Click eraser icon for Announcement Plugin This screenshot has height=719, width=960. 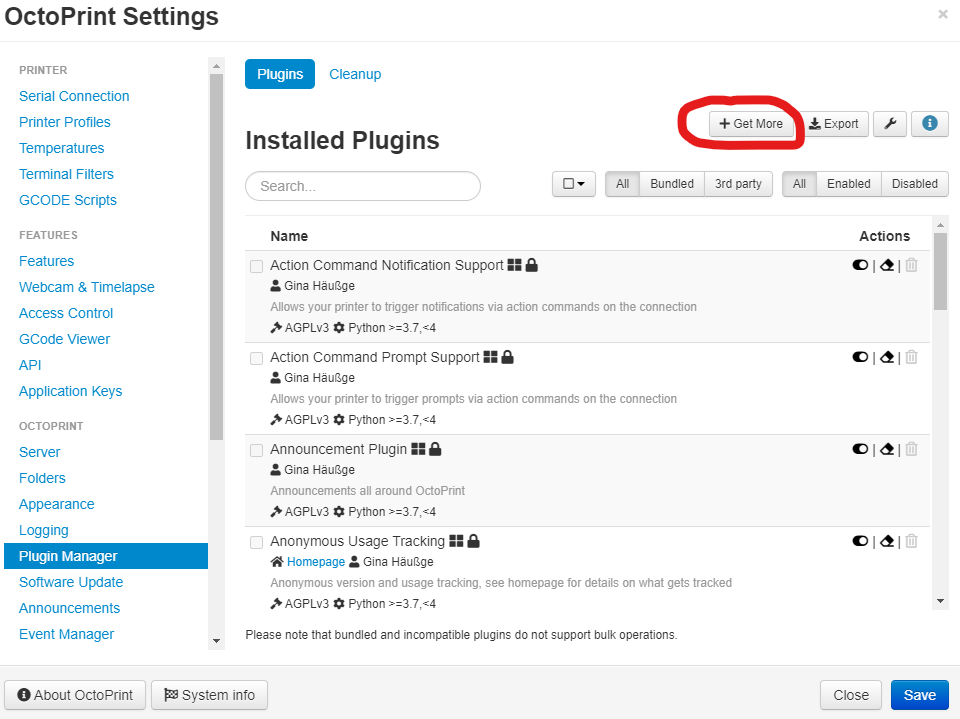pos(886,449)
